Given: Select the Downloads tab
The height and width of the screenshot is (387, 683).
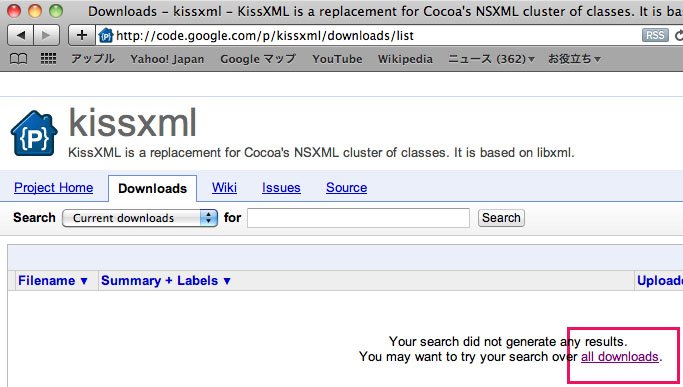Looking at the screenshot, I should pos(152,188).
